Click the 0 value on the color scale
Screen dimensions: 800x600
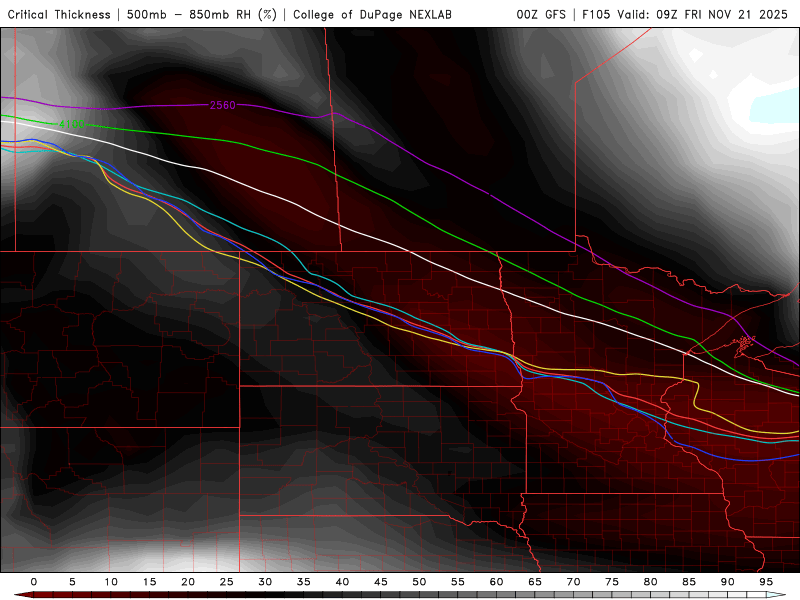click(34, 582)
